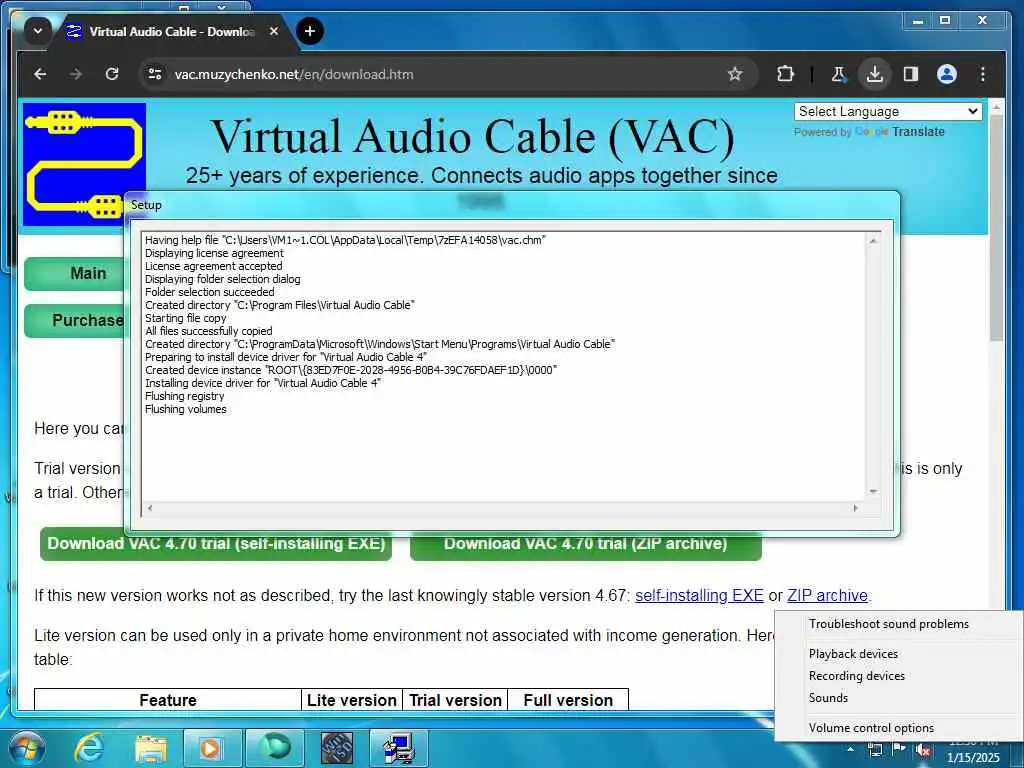Click the taskbar date 1/15/2025
This screenshot has height=768, width=1024.
972,758
